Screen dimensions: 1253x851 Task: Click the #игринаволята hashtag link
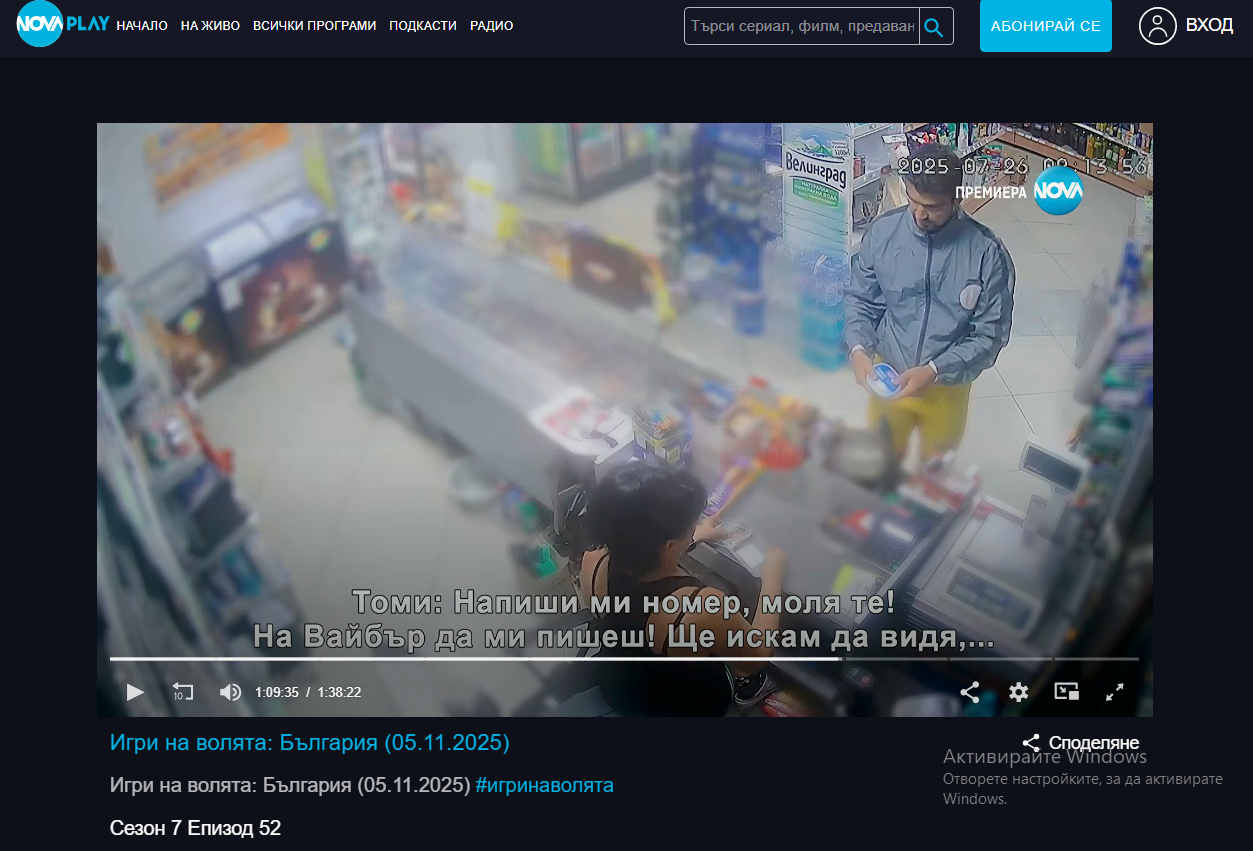[544, 786]
